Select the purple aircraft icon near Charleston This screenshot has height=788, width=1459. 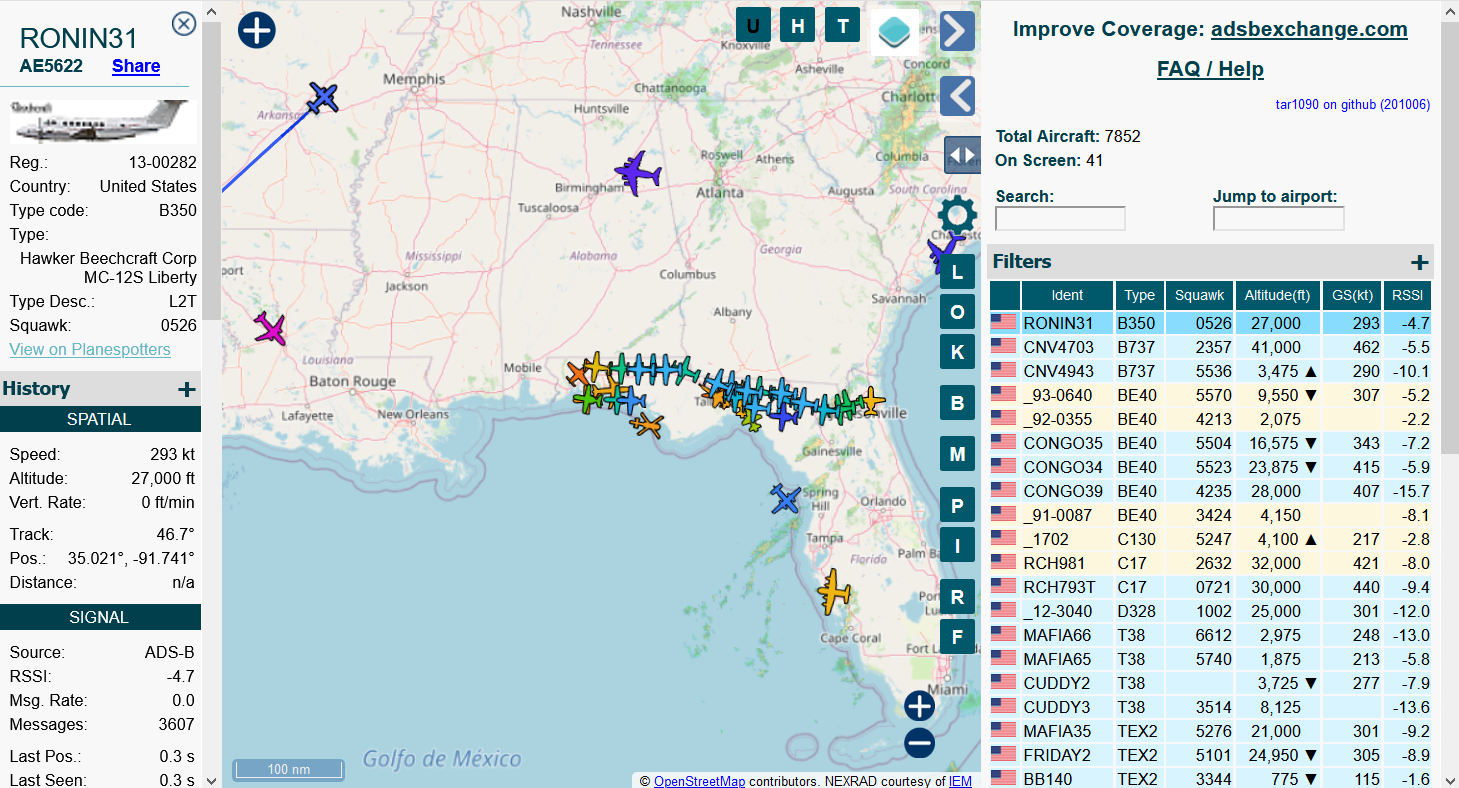pyautogui.click(x=943, y=250)
